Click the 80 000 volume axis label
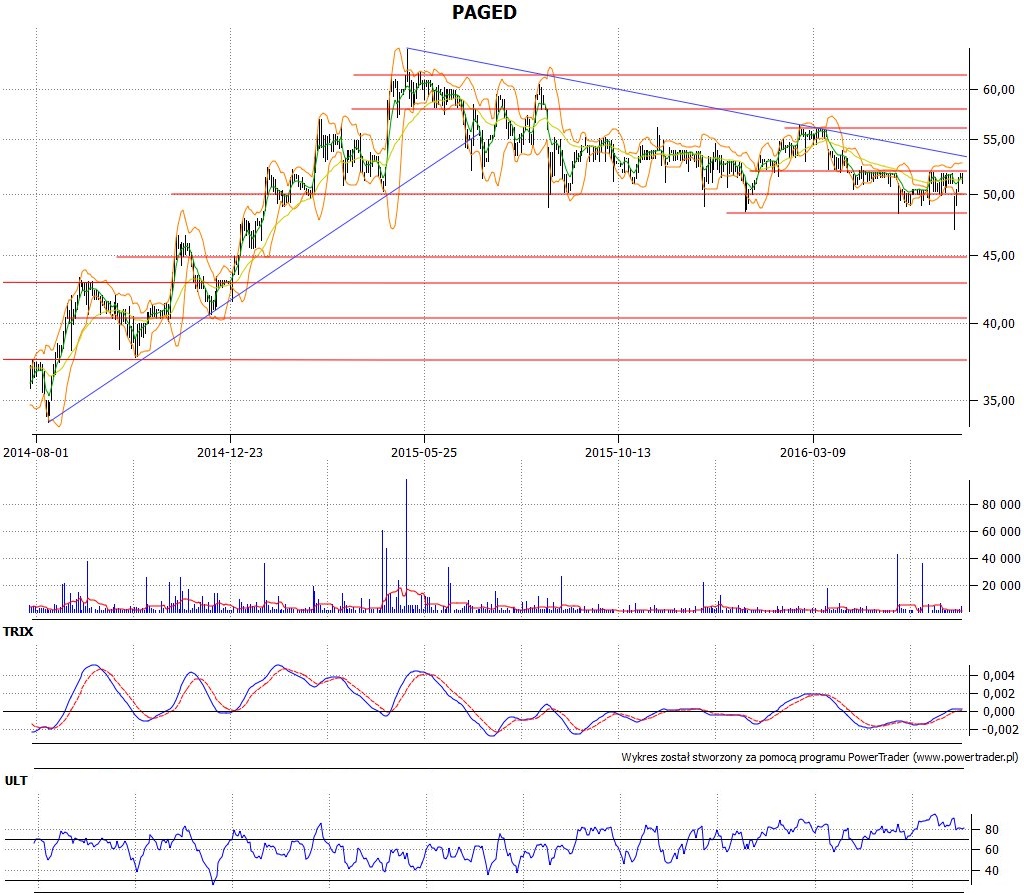Viewport: 1024px width, 895px height. [x=1000, y=505]
